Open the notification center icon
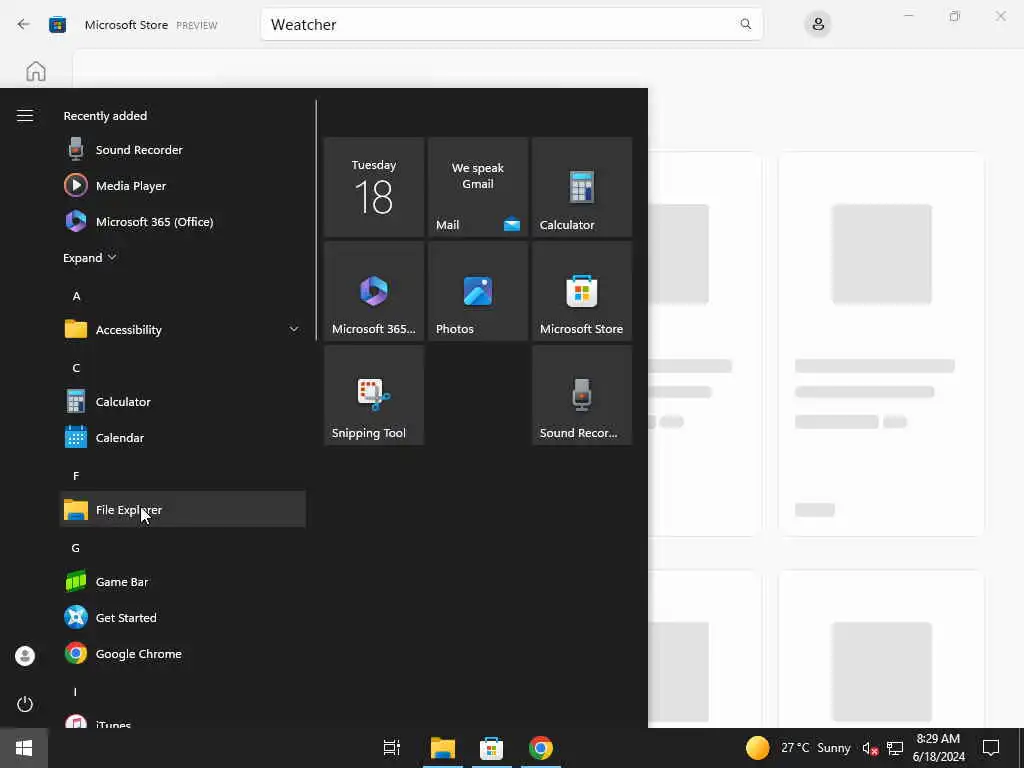Screen dimensions: 1024x768 [991, 748]
